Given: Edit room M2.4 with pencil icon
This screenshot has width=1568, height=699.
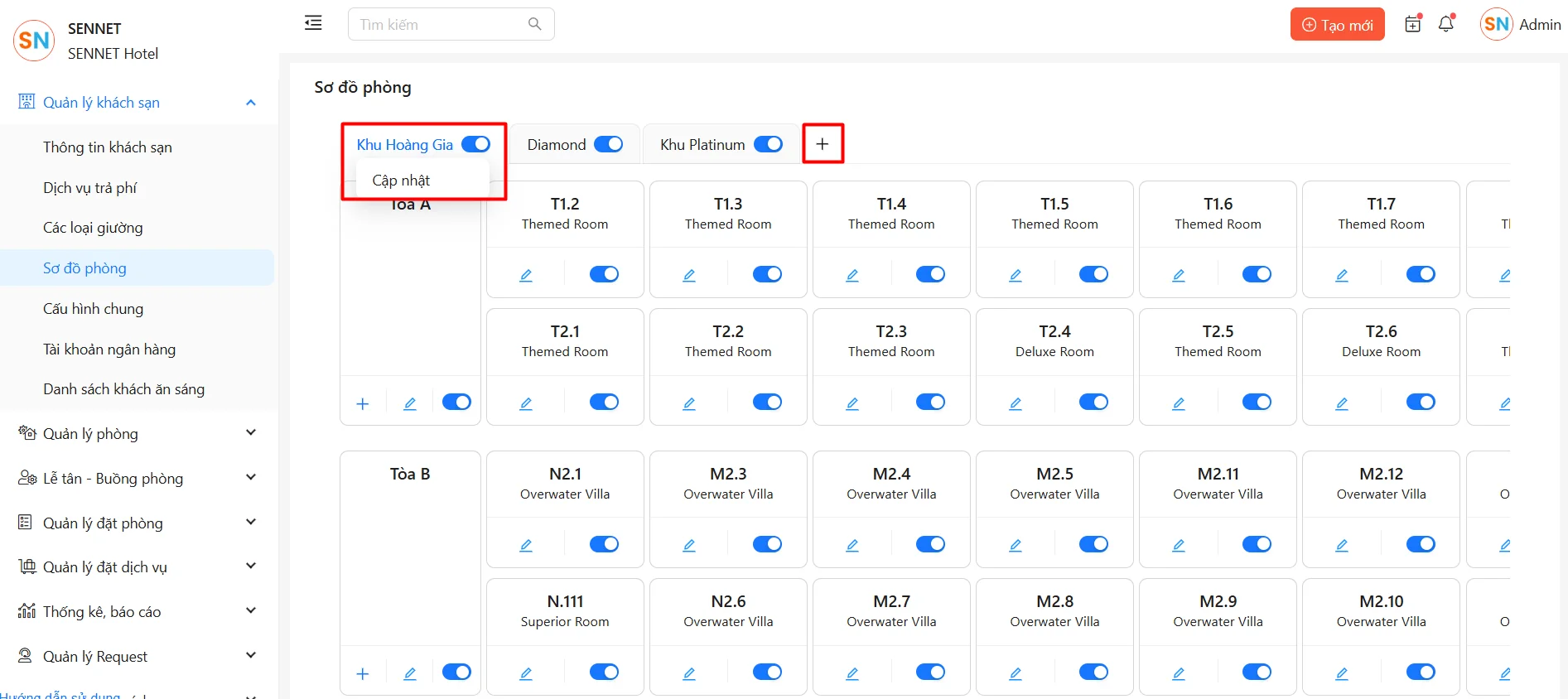Looking at the screenshot, I should click(x=852, y=545).
